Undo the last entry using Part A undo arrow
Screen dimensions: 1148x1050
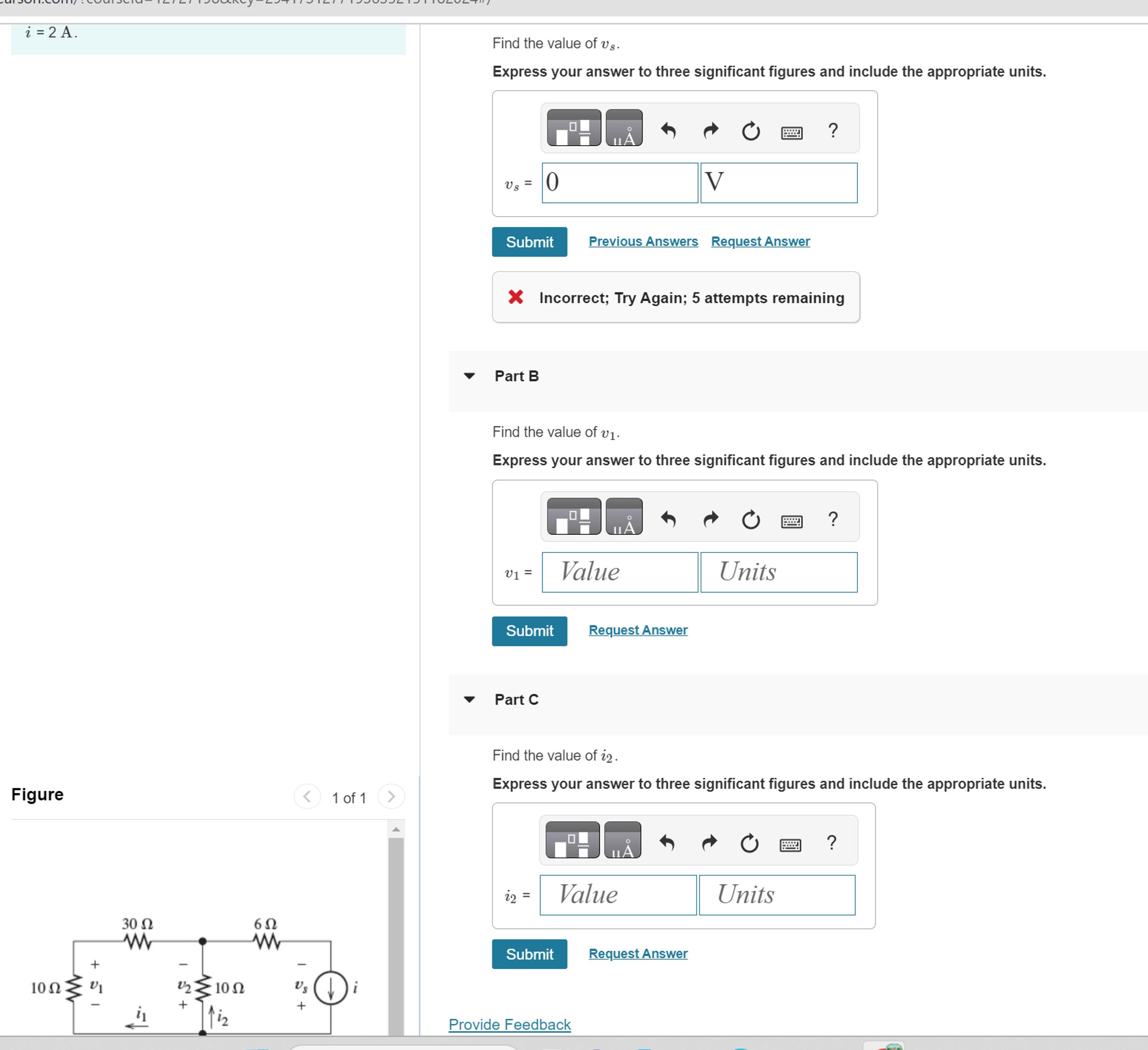tap(670, 130)
